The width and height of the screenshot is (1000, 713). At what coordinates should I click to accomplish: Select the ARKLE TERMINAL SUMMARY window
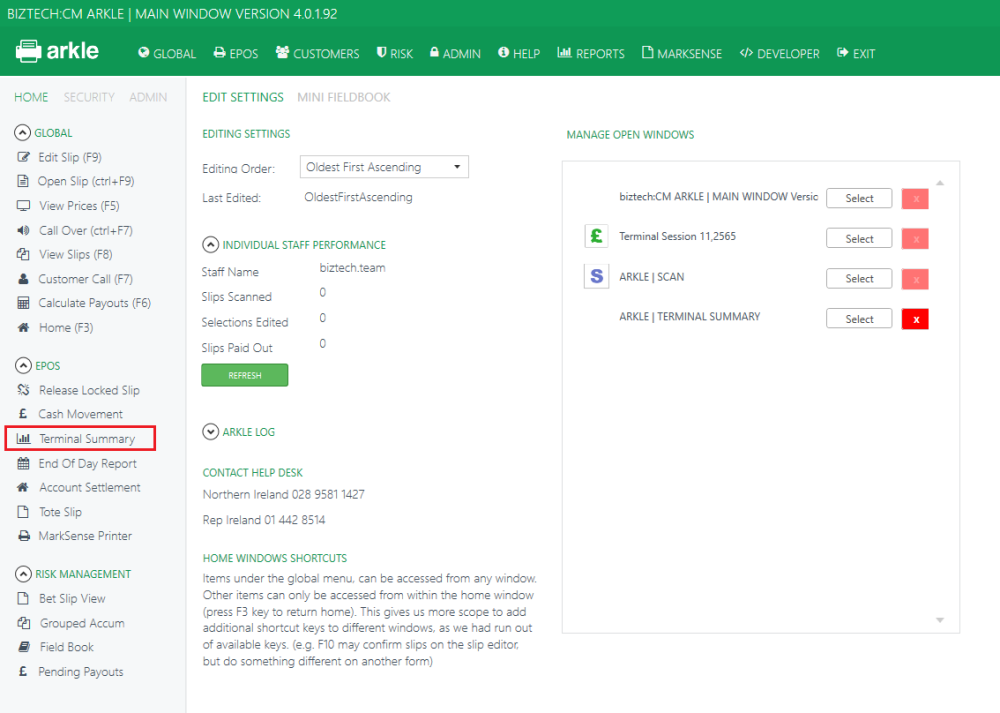coord(858,318)
